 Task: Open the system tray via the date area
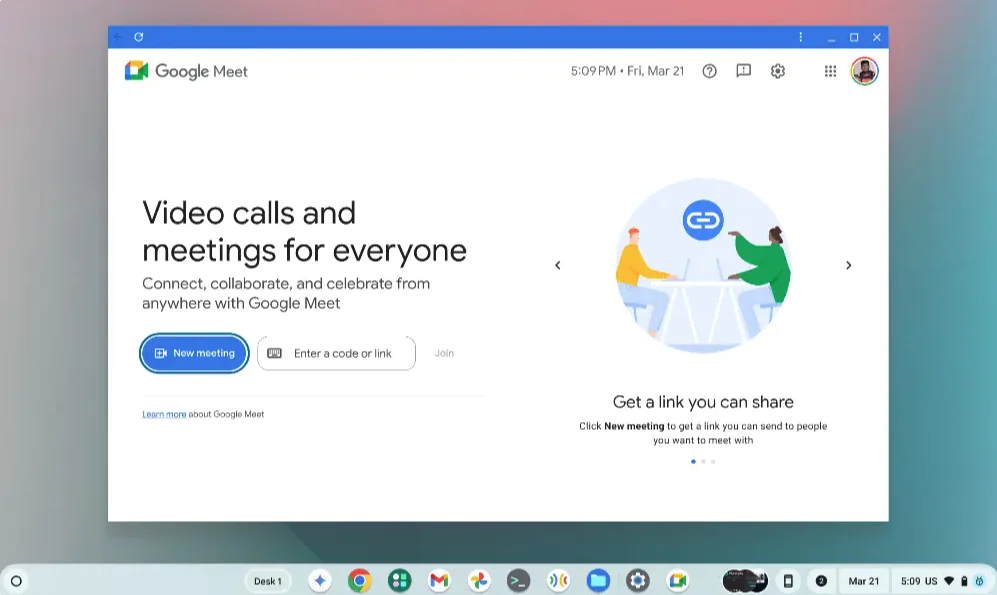[862, 580]
